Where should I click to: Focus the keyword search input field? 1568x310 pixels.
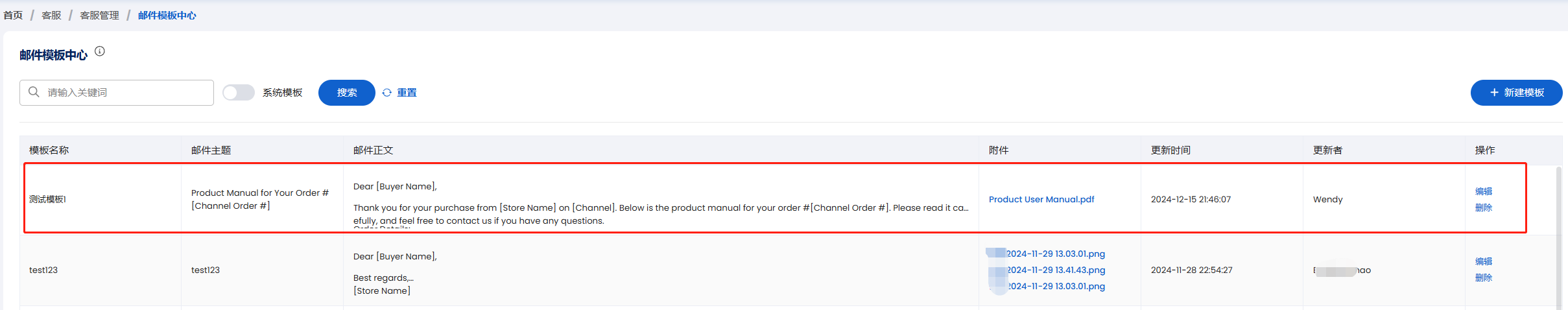point(117,93)
